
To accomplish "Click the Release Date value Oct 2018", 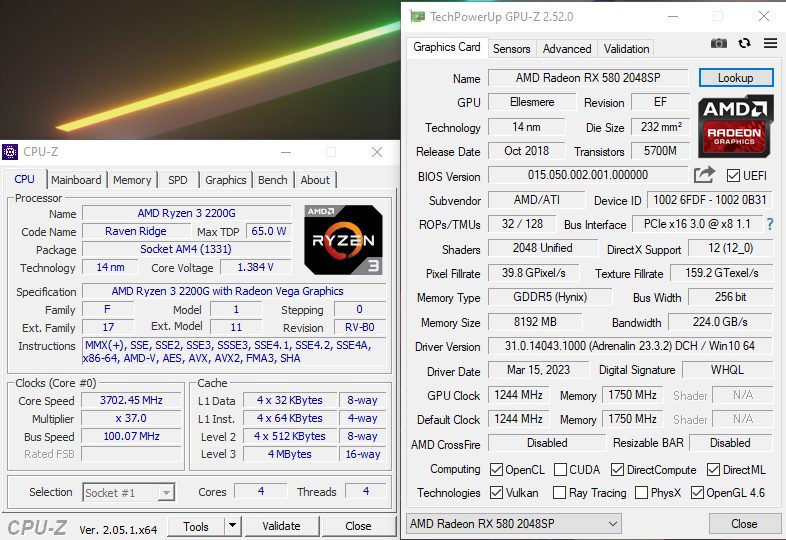I will (x=526, y=151).
